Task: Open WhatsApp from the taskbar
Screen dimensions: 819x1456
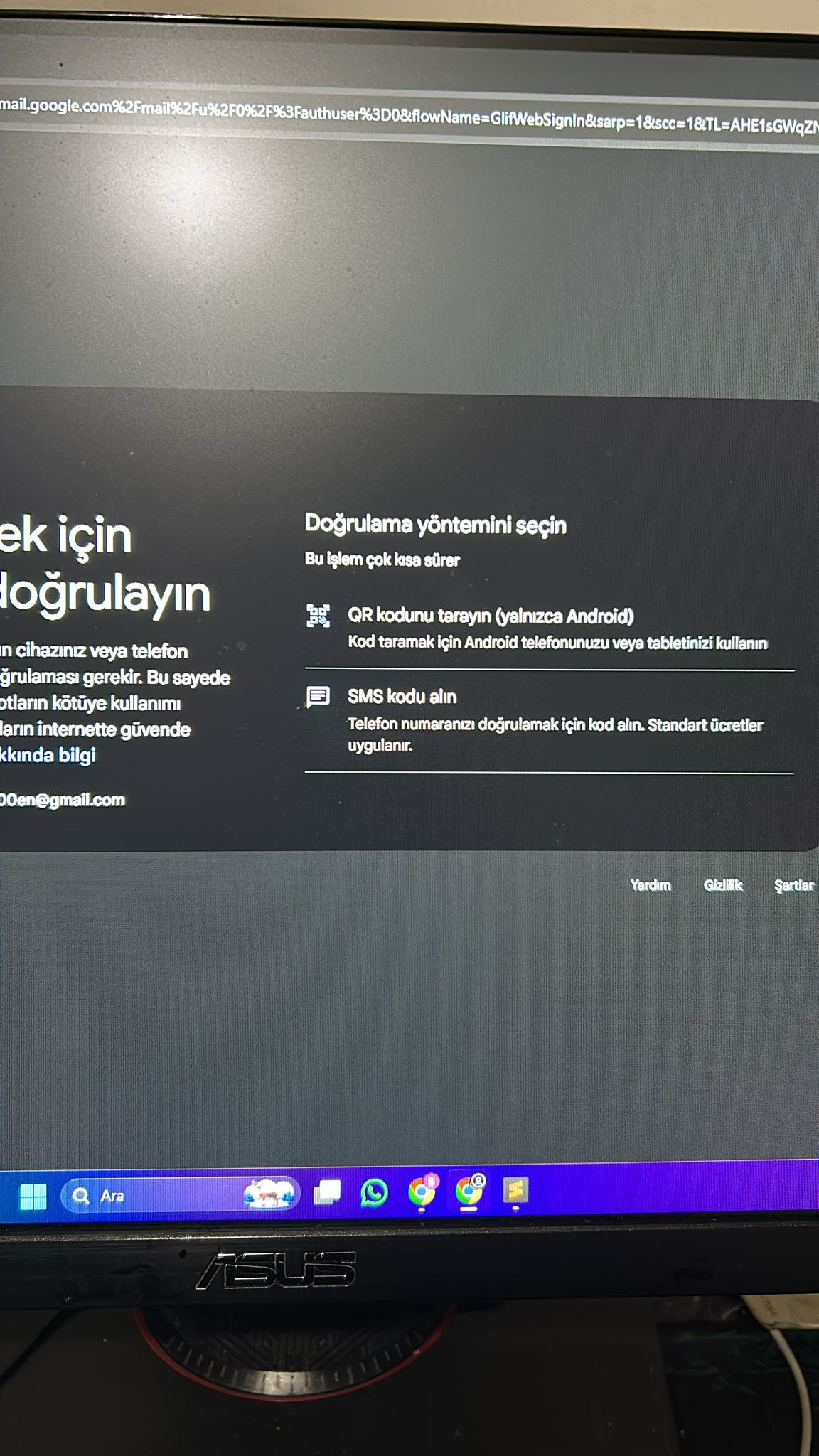Action: (x=374, y=1192)
